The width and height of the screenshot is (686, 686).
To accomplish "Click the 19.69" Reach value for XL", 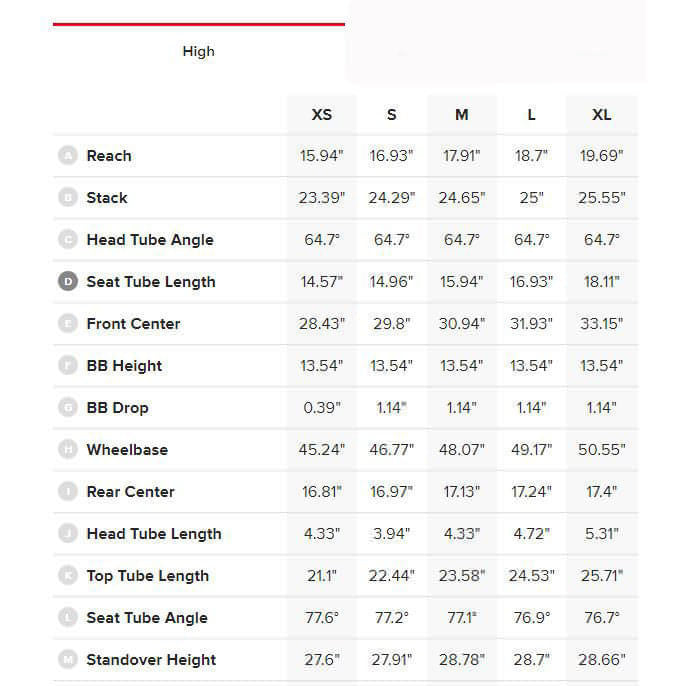I will click(601, 156).
